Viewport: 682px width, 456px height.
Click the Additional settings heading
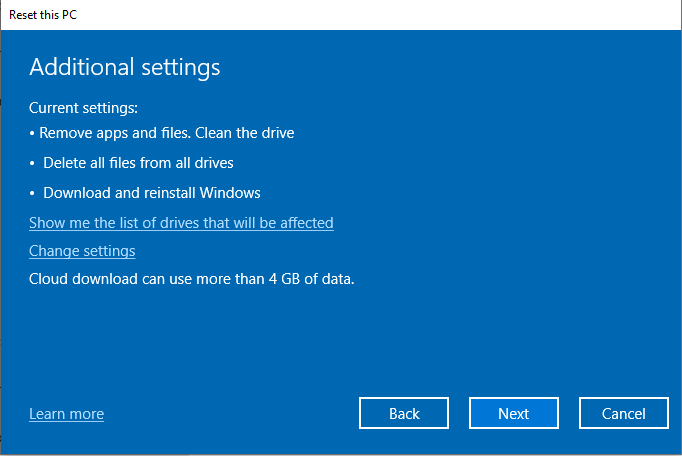point(125,67)
